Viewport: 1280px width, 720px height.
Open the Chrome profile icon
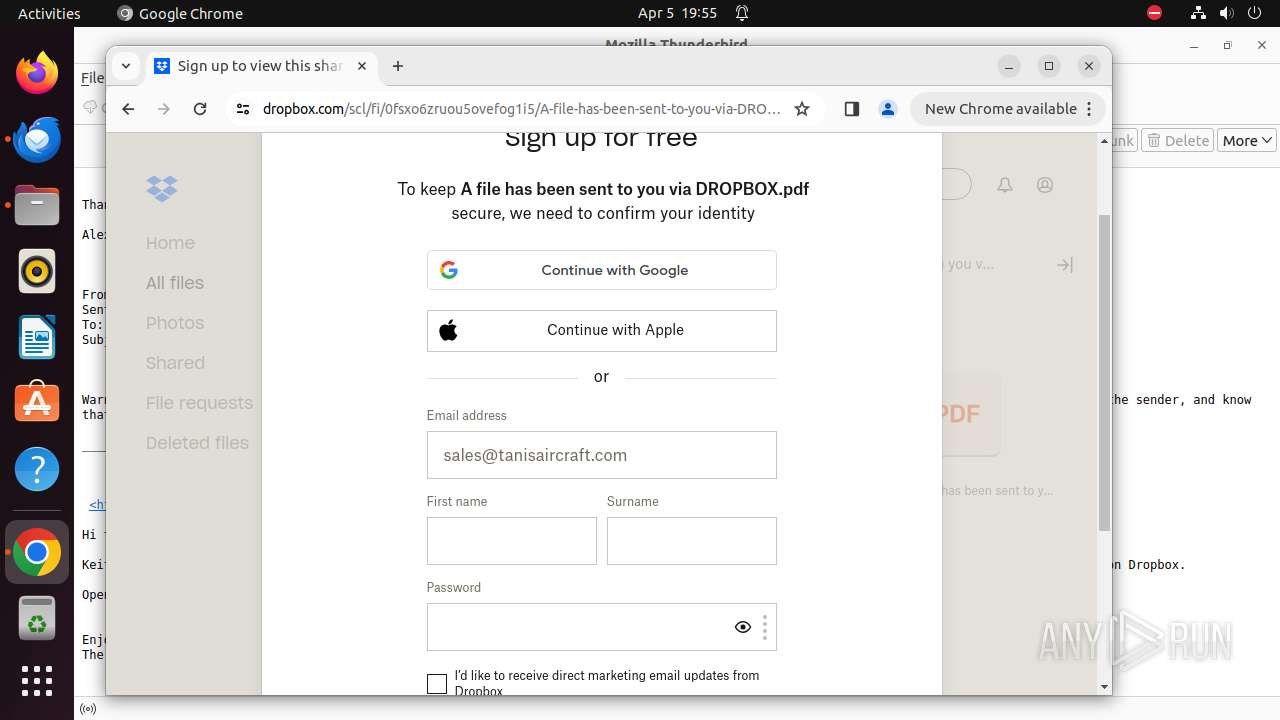[x=887, y=109]
